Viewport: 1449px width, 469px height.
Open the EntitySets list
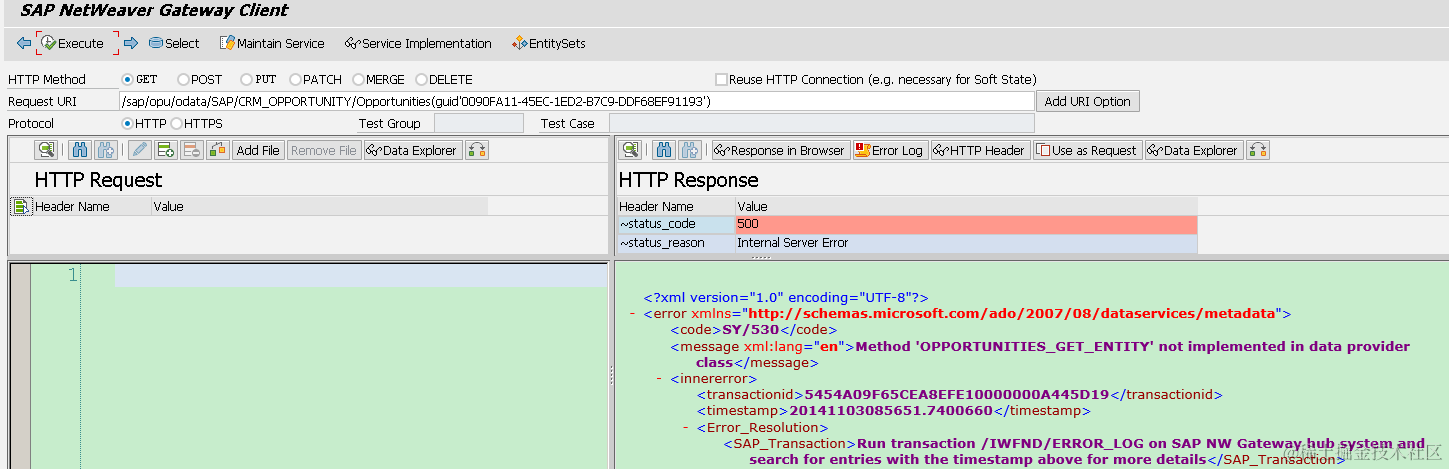(548, 43)
